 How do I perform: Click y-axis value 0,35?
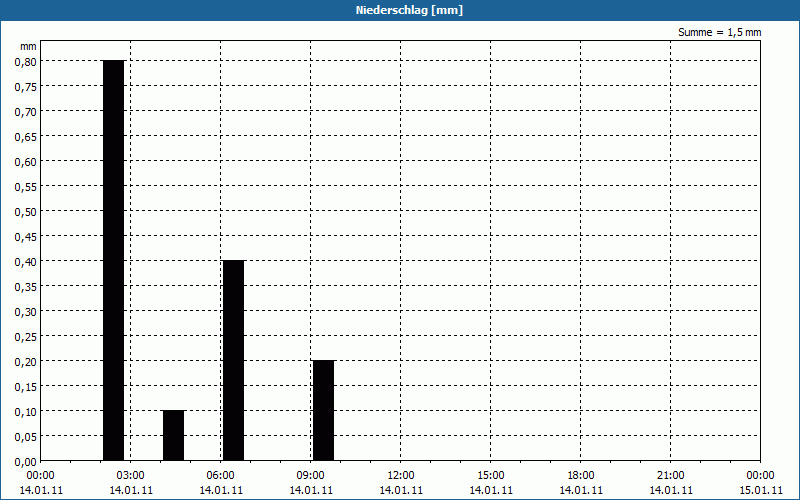(x=26, y=286)
